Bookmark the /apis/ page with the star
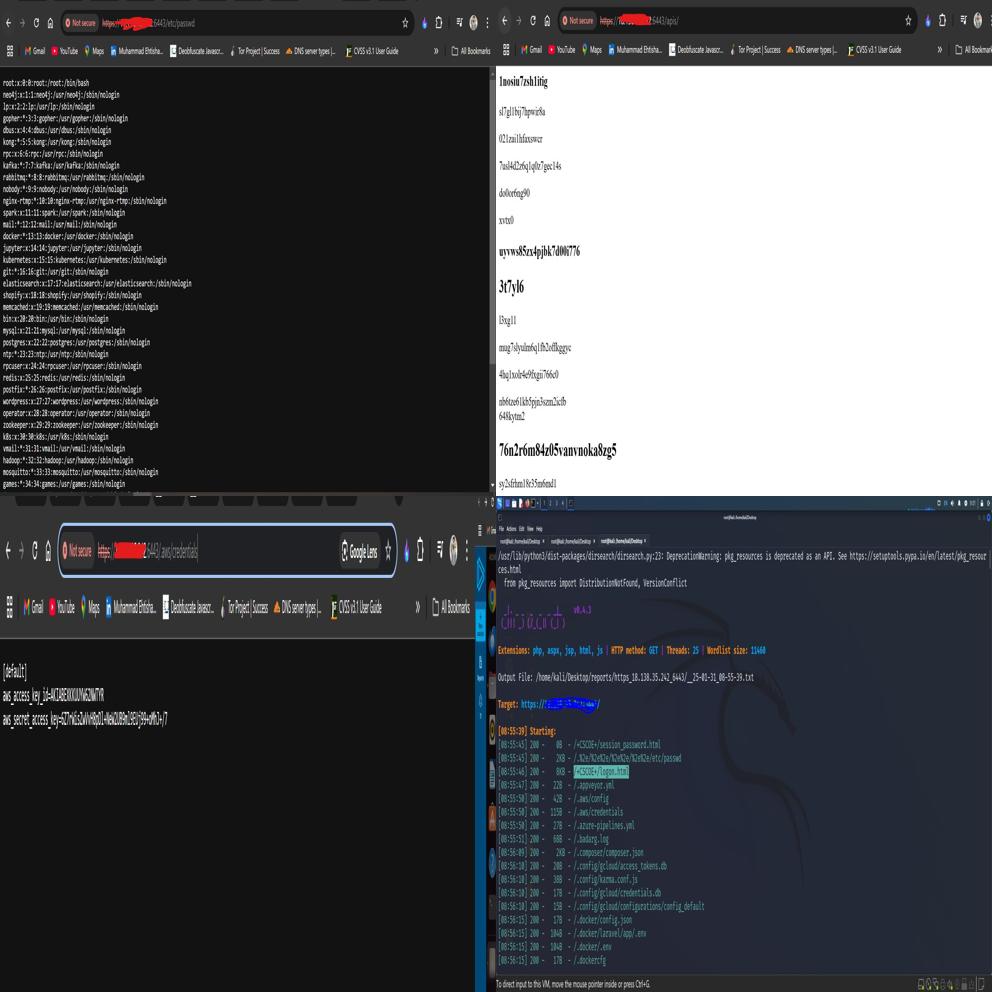 (x=908, y=20)
